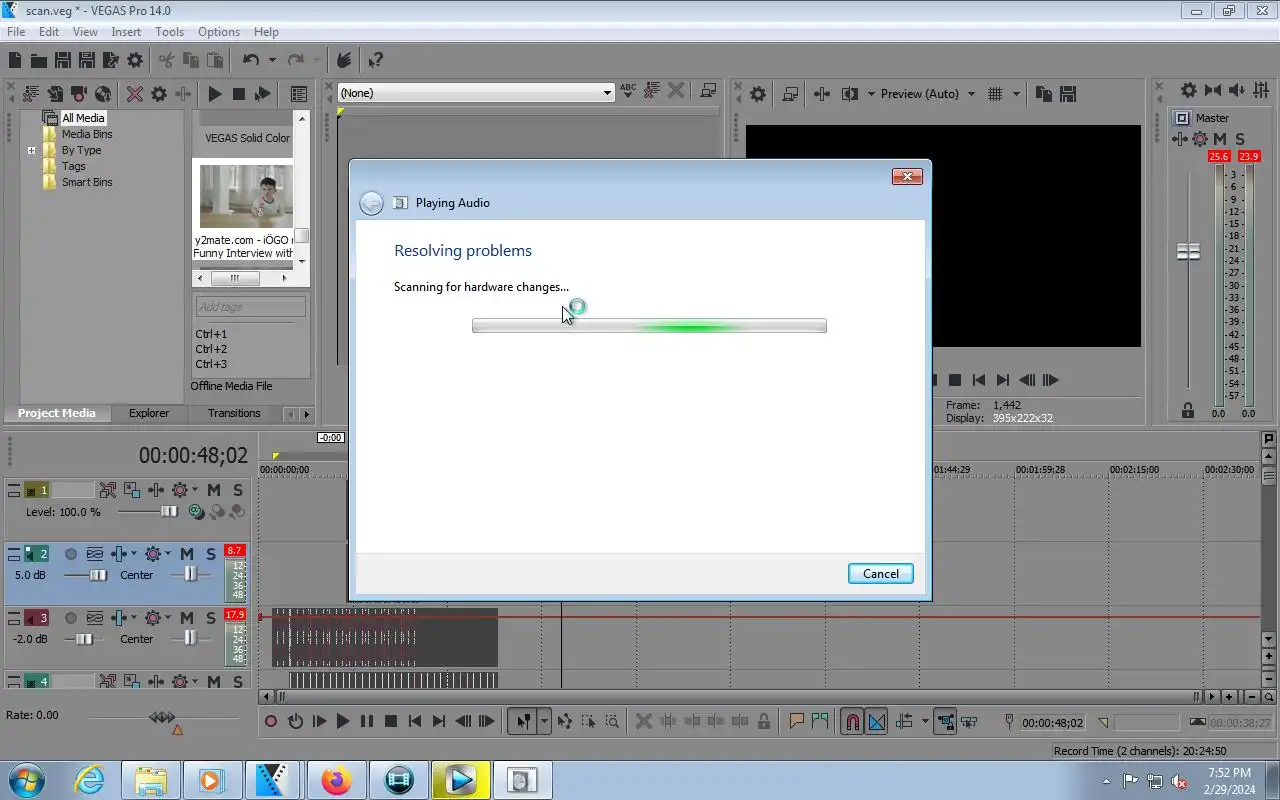The width and height of the screenshot is (1280, 800).
Task: Open the File menu
Action: [x=16, y=32]
